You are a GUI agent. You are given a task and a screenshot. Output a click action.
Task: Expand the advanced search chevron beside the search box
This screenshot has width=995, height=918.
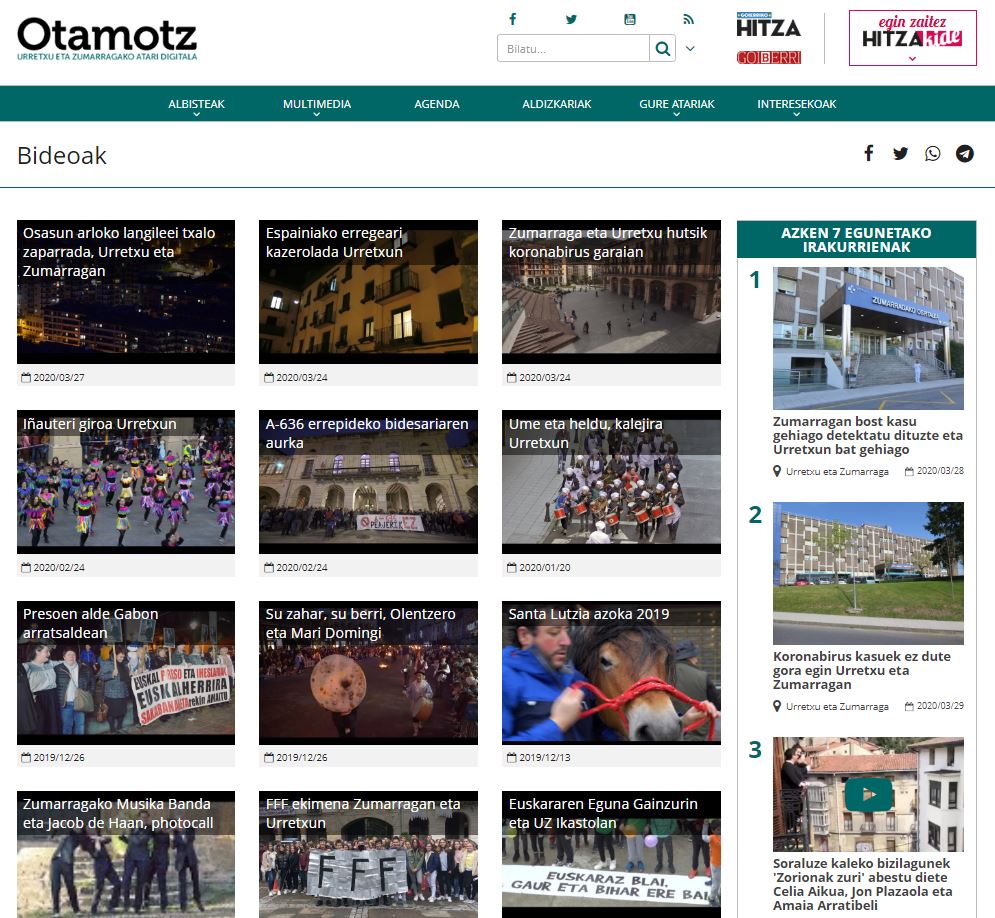(x=690, y=49)
